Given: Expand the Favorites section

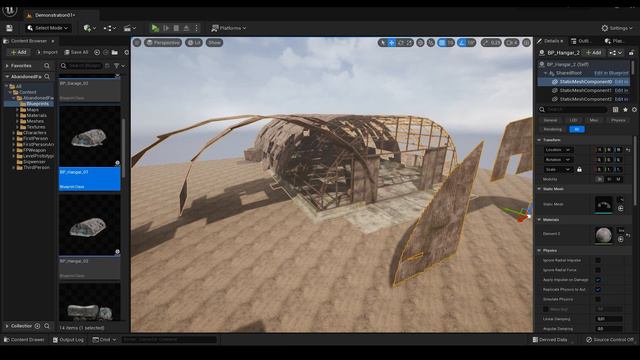Looking at the screenshot, I should tap(7, 66).
